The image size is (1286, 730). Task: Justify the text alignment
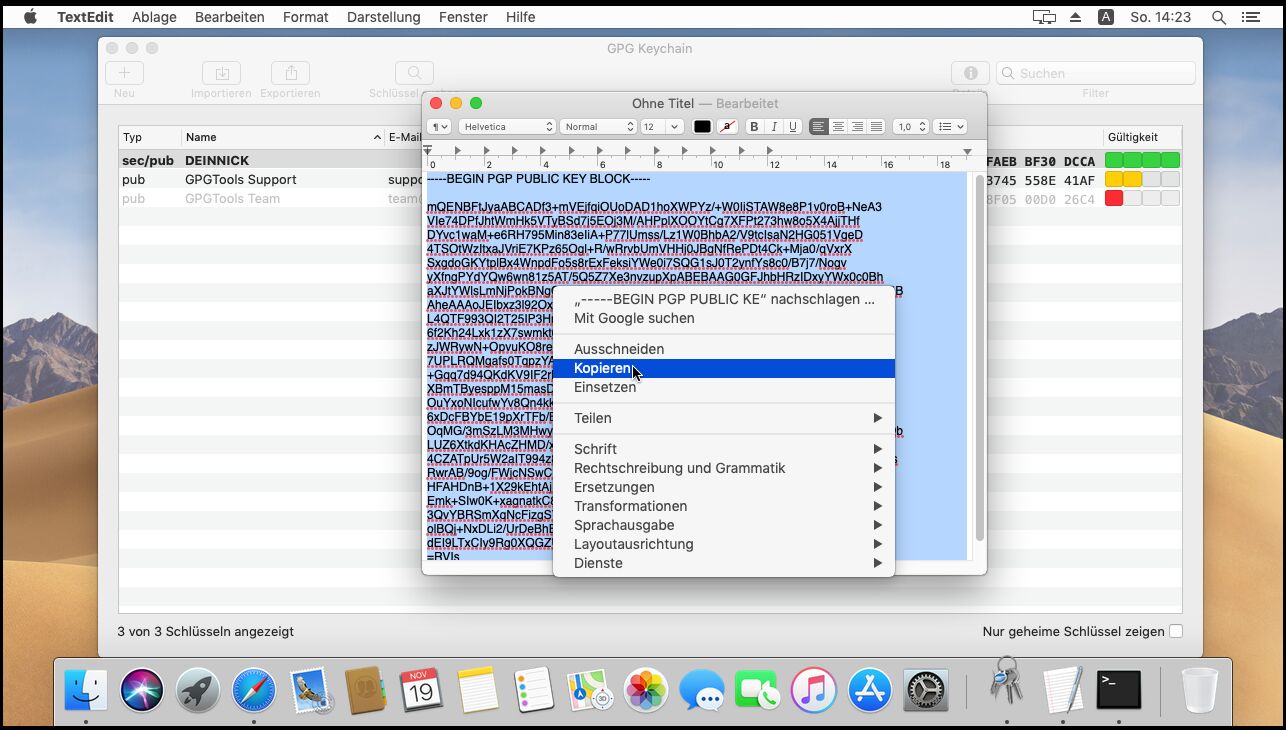point(876,127)
